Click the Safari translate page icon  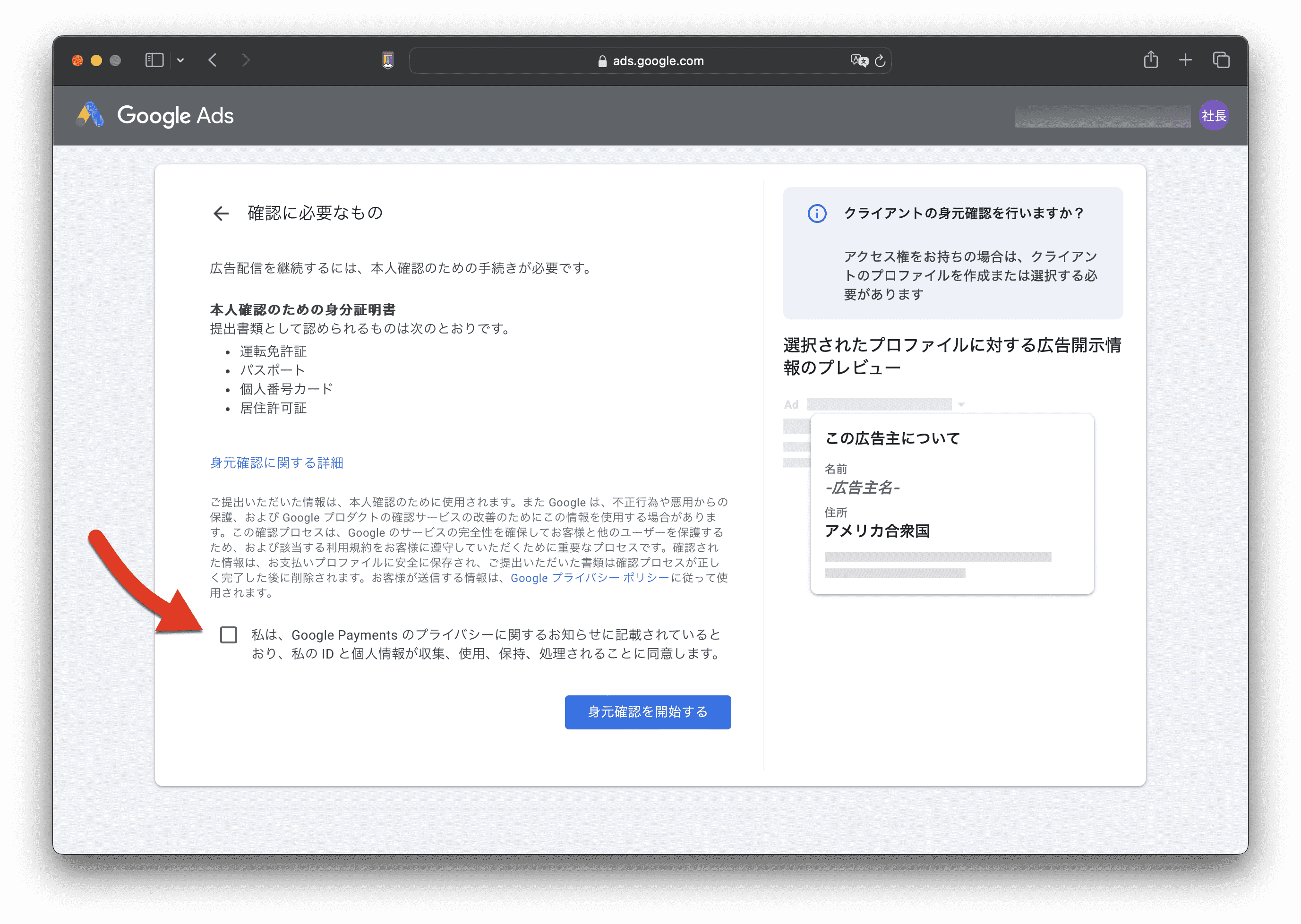point(858,61)
